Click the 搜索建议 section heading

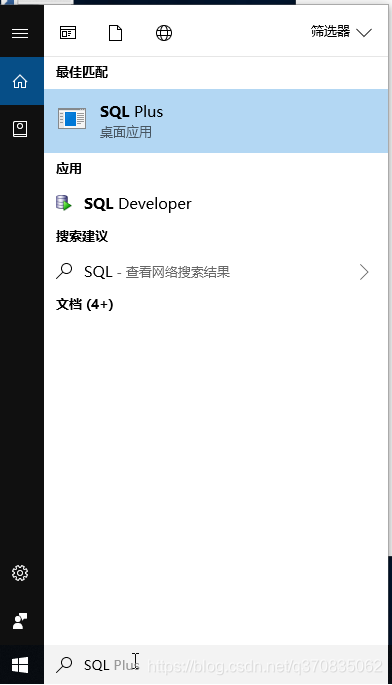pyautogui.click(x=82, y=236)
